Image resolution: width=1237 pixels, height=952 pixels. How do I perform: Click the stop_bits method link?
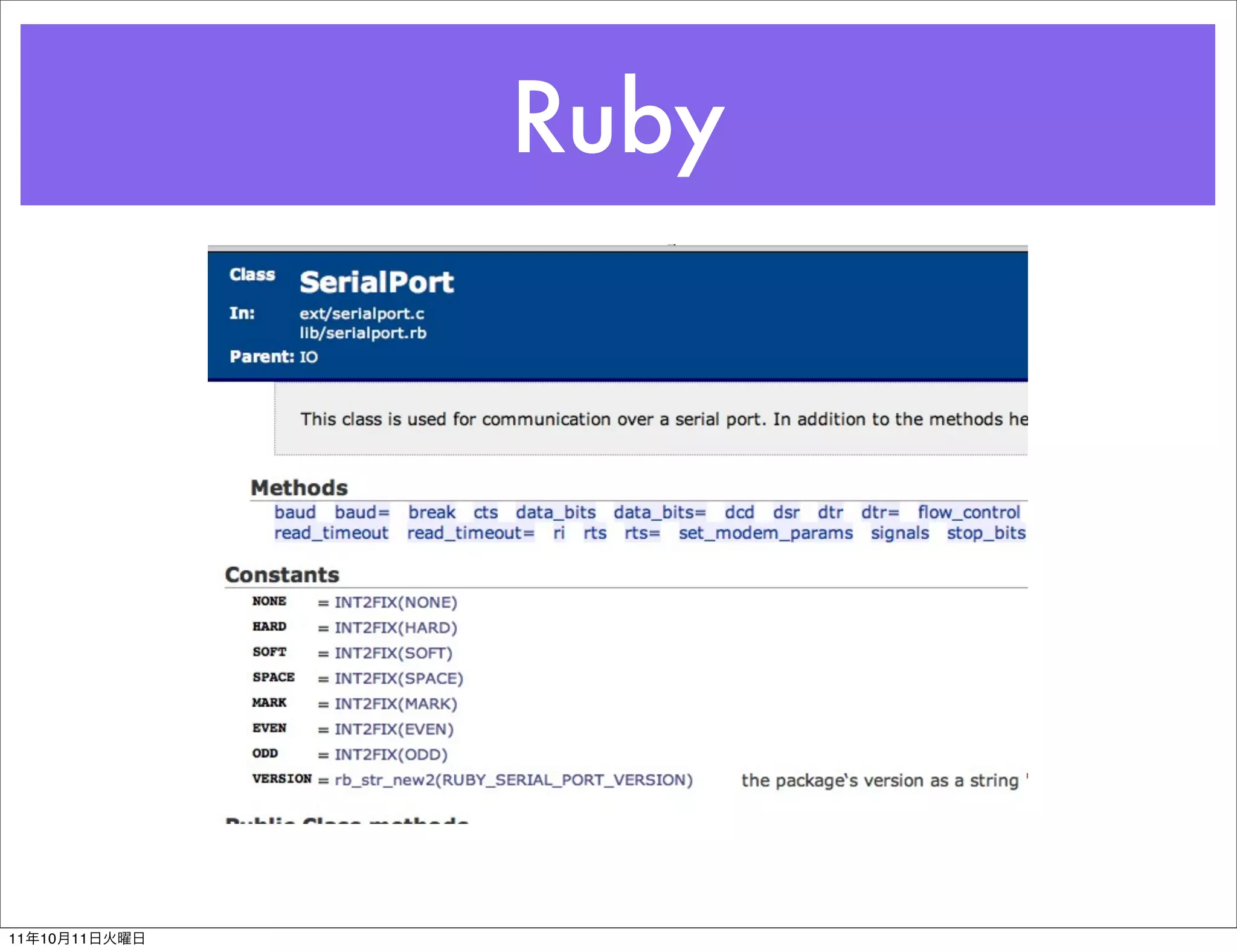[986, 533]
